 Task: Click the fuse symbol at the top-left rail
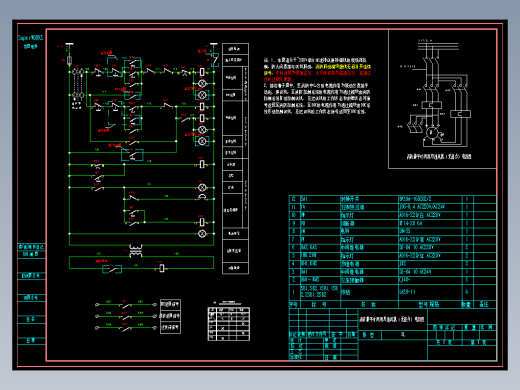(69, 60)
